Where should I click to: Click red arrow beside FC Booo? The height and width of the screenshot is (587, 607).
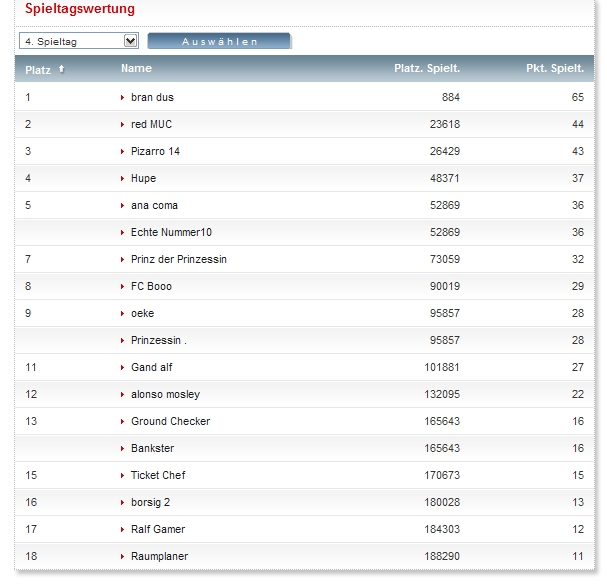click(x=122, y=287)
